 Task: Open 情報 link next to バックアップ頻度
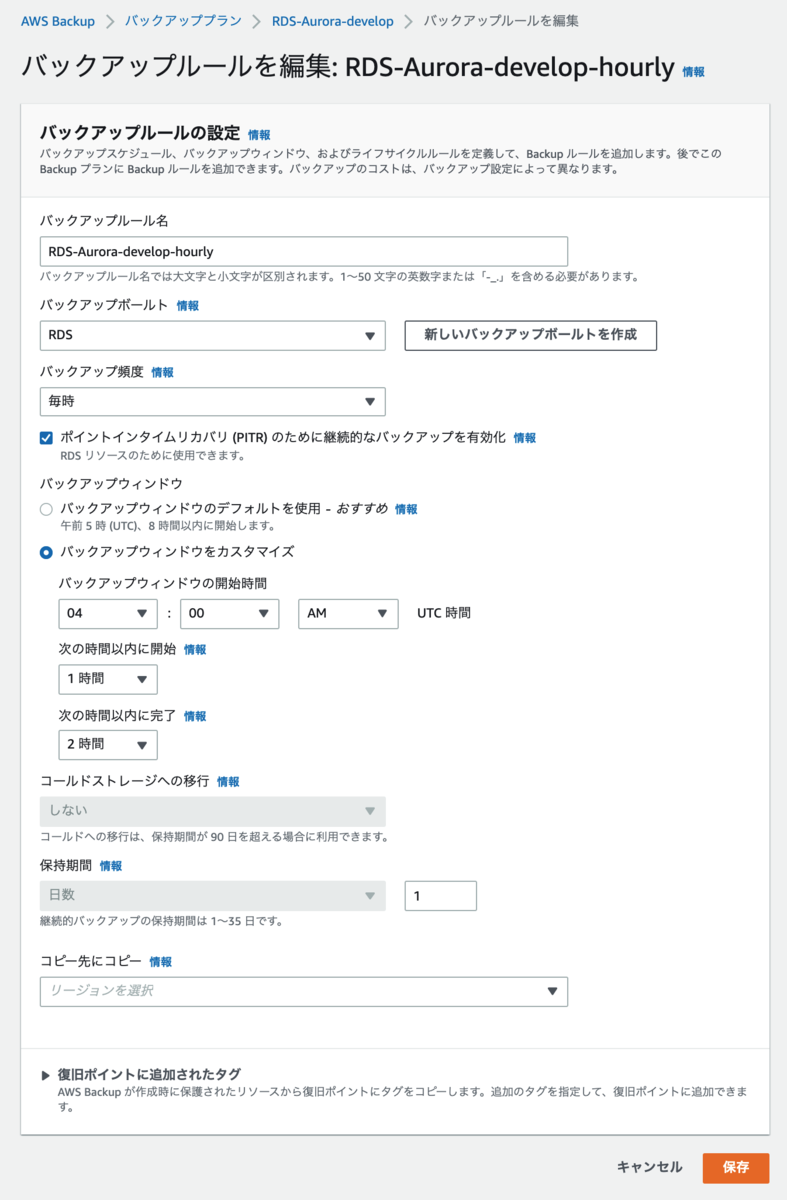coord(162,372)
